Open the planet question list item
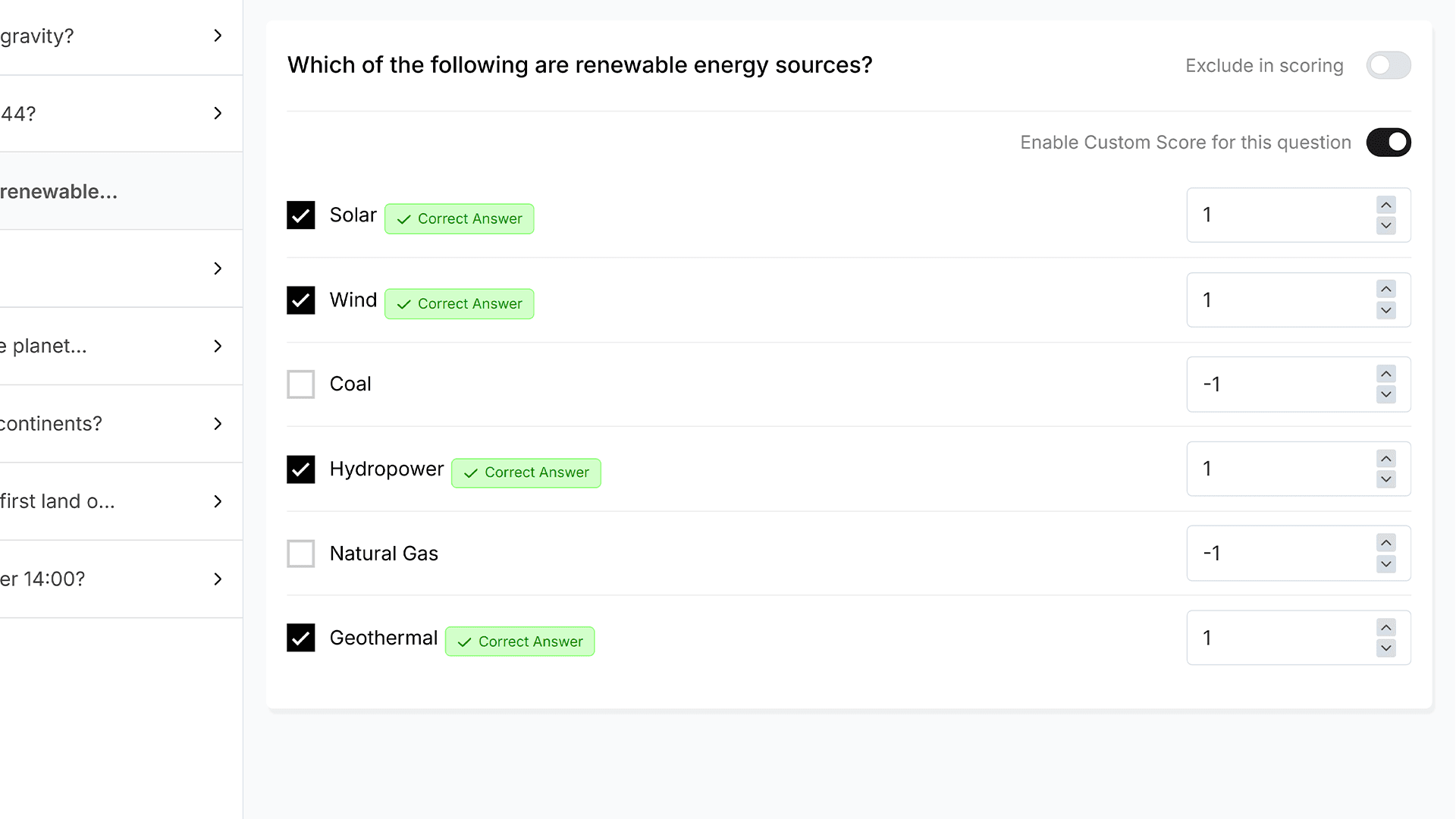 (x=121, y=346)
